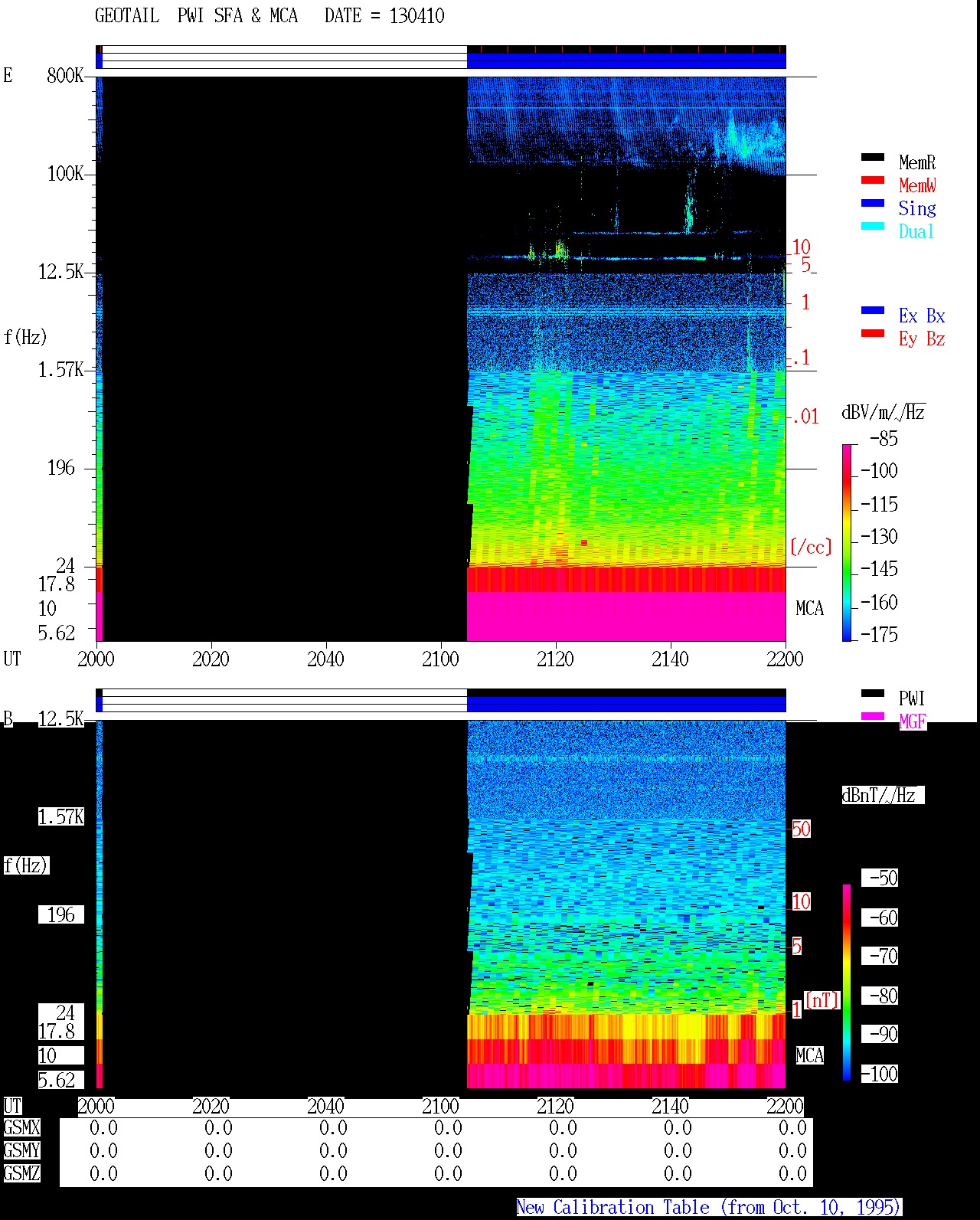Click the 2140 tick on magnetic spectrogram axis

(x=670, y=1106)
